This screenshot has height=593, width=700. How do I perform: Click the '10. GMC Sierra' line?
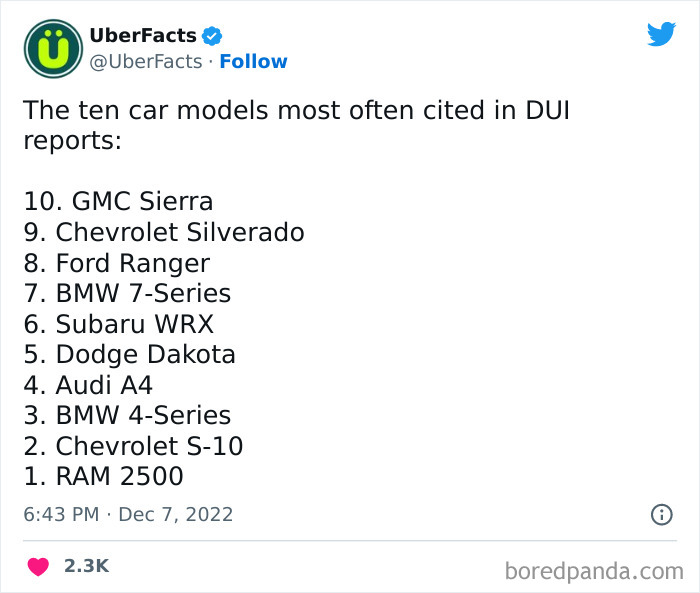[118, 202]
